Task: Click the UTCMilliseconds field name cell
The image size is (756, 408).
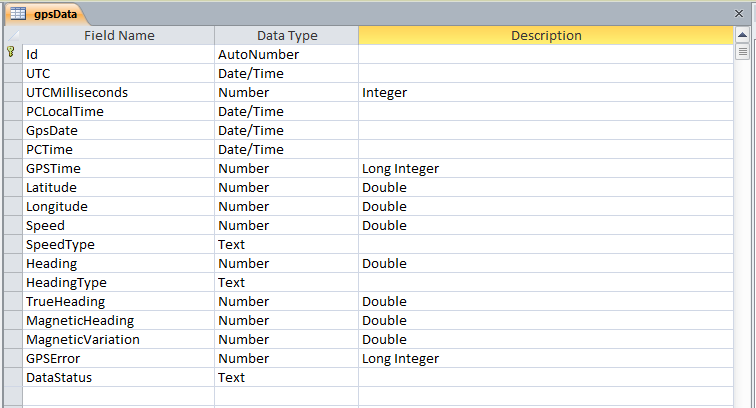Action: (119, 92)
